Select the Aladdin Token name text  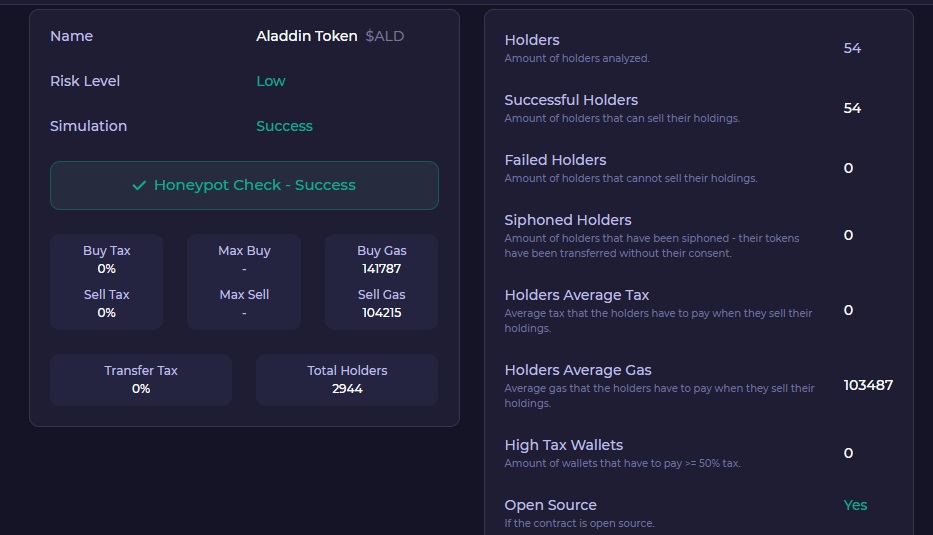point(306,36)
